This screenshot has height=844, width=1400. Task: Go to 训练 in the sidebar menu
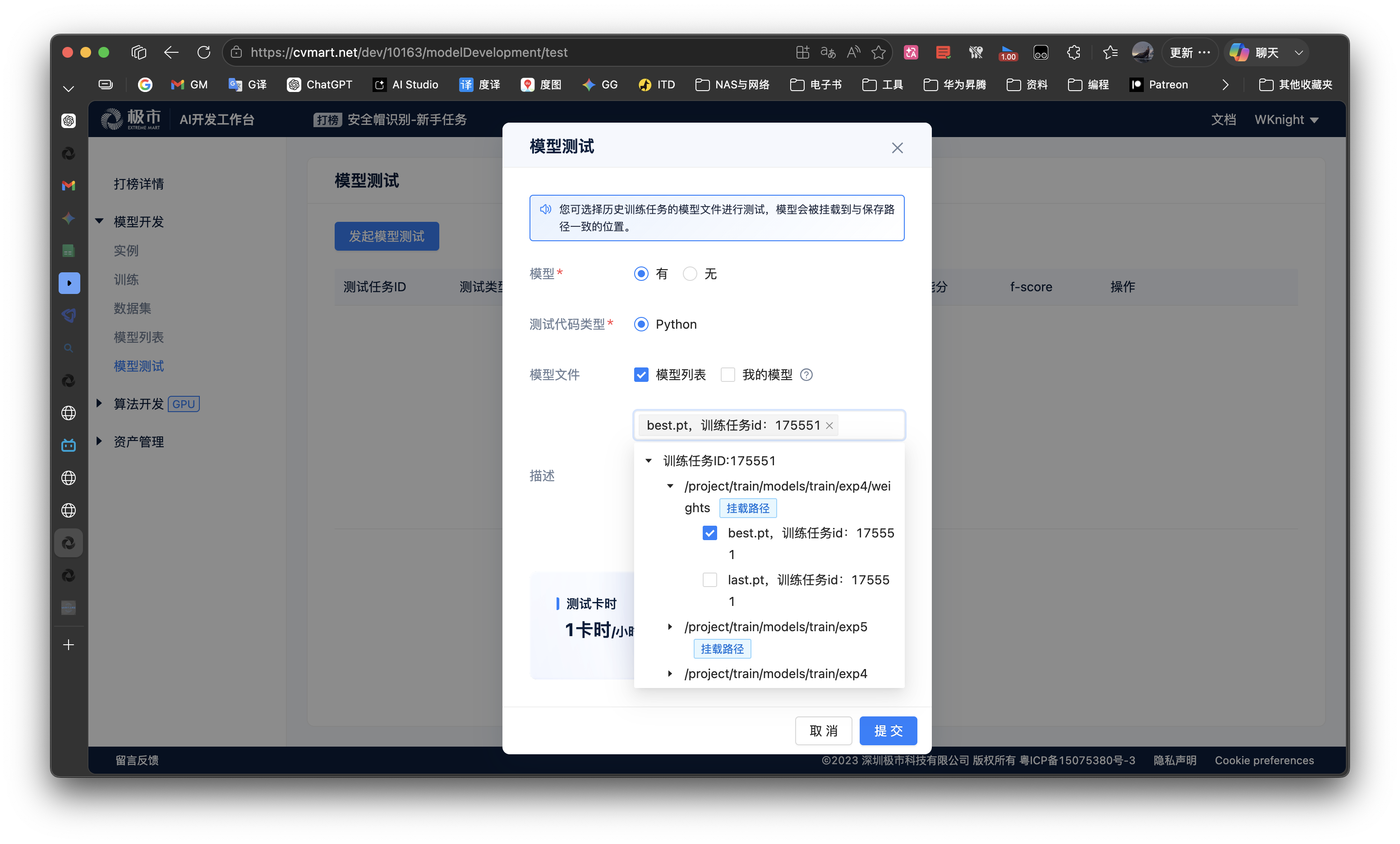(x=126, y=280)
